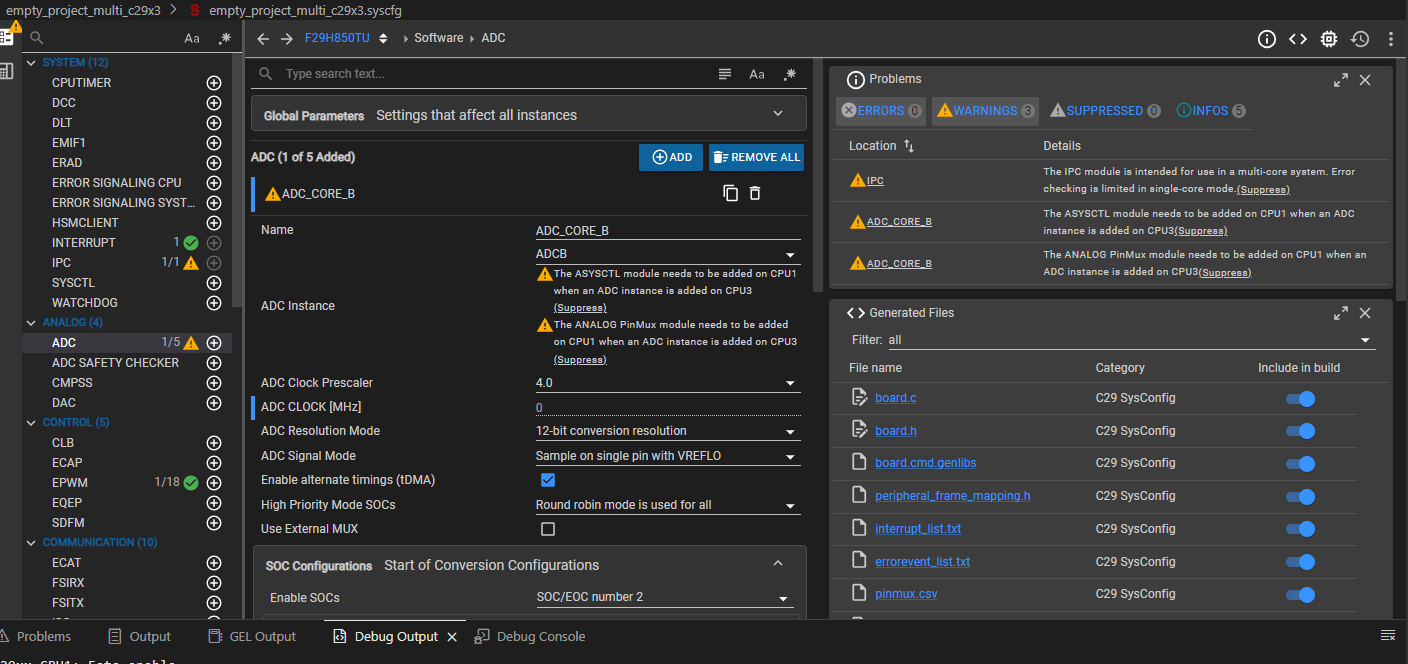This screenshot has width=1408, height=664.
Task: Add a CPUTIMER module with plus icon
Action: 213,83
